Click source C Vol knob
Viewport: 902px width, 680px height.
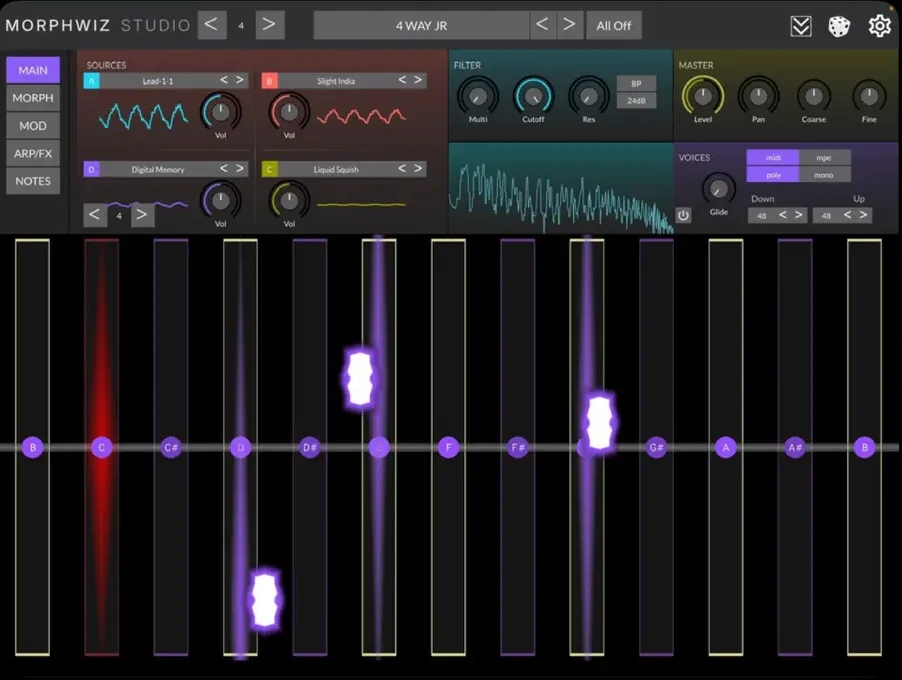pyautogui.click(x=289, y=200)
